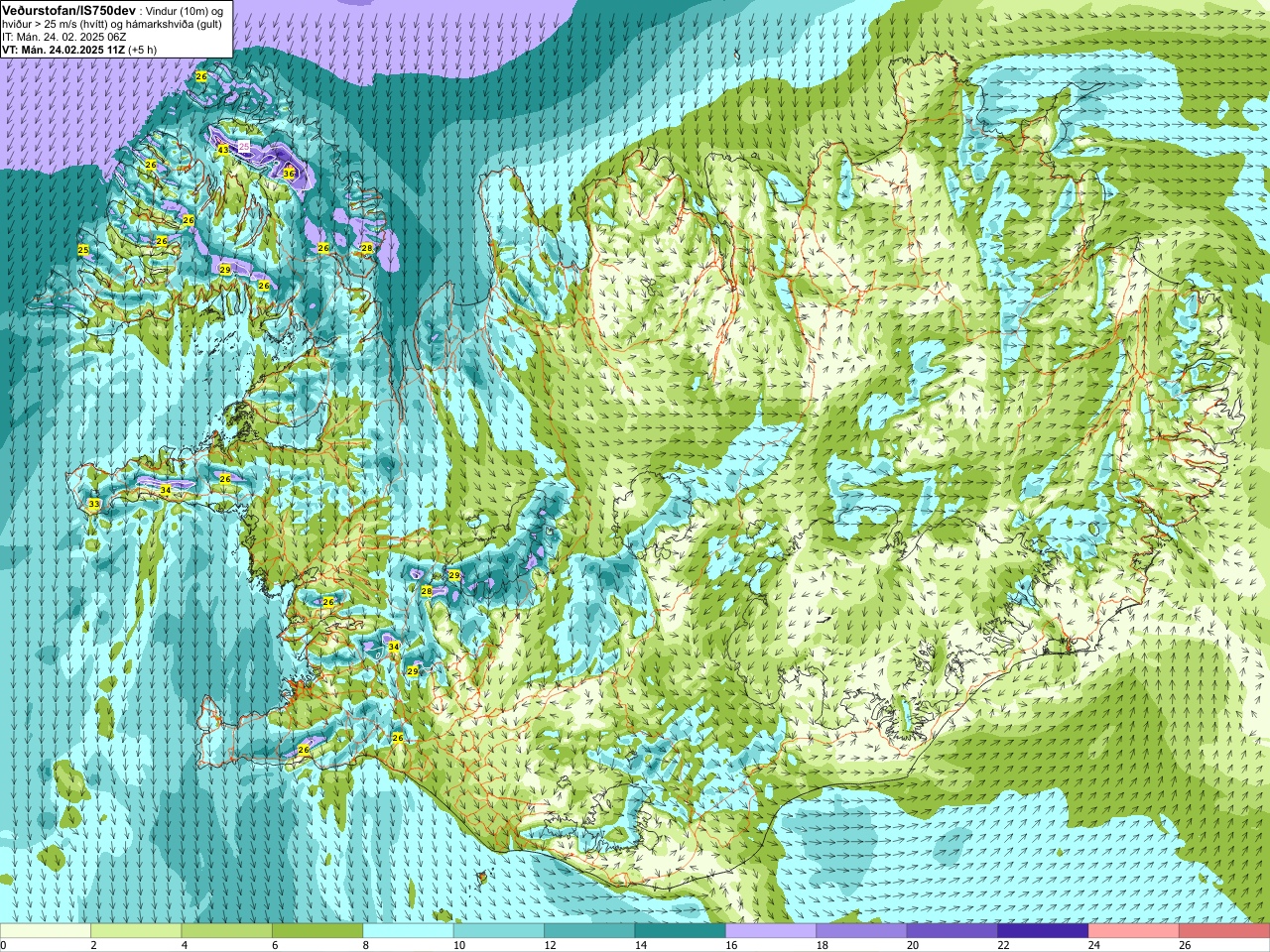
Task: Click the legend scale number 24
Action: (1093, 946)
